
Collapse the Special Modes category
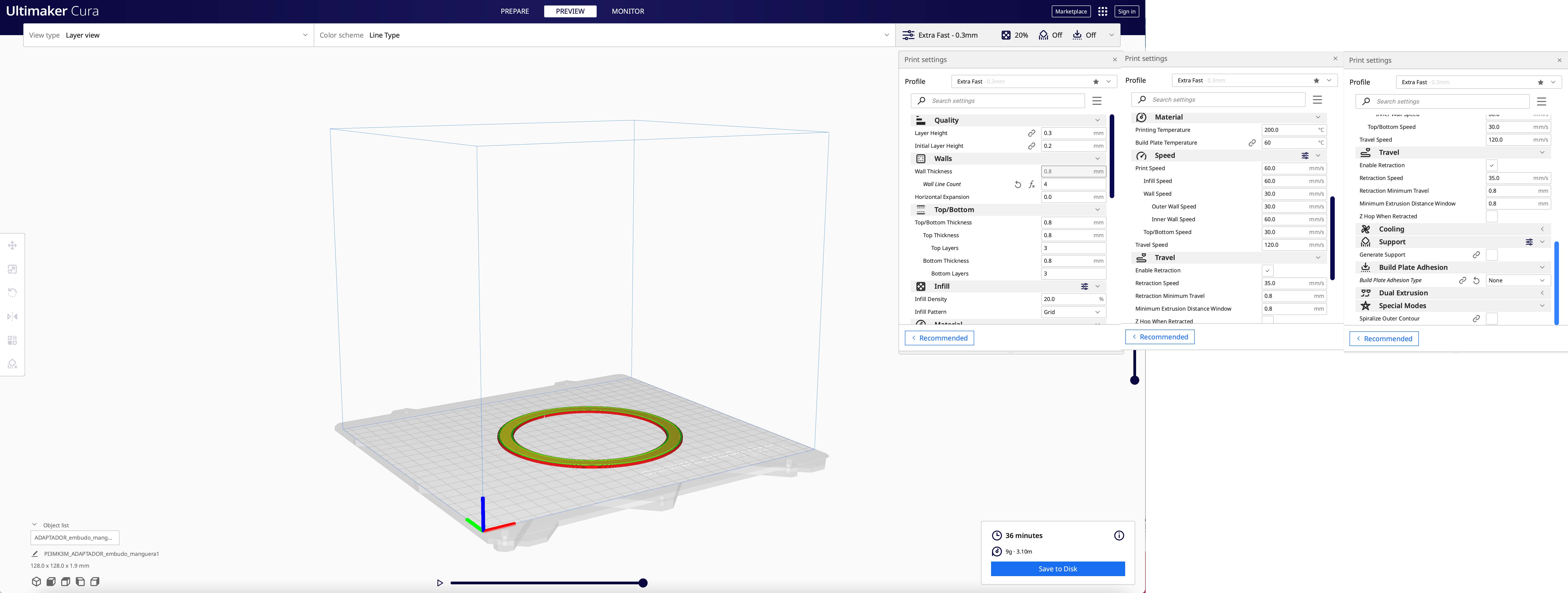click(x=1454, y=306)
